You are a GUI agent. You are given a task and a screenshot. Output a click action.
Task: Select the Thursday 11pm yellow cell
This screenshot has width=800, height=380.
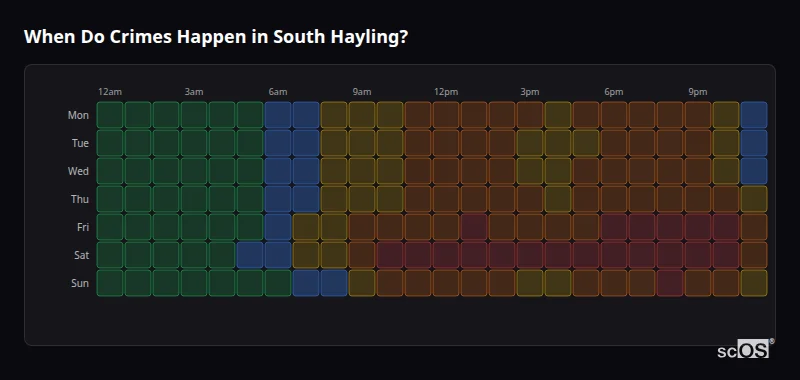pos(754,199)
